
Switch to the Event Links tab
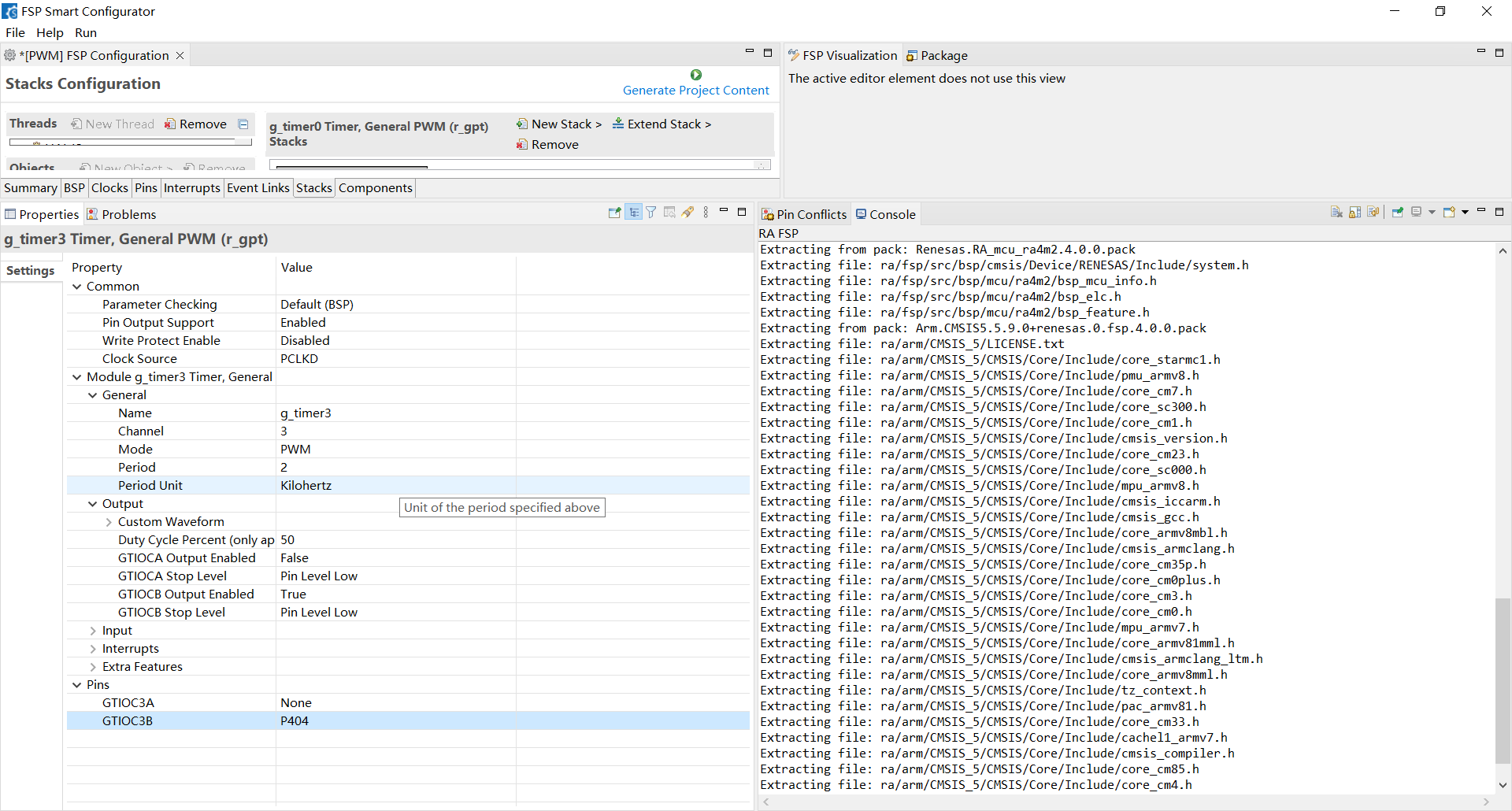click(258, 187)
